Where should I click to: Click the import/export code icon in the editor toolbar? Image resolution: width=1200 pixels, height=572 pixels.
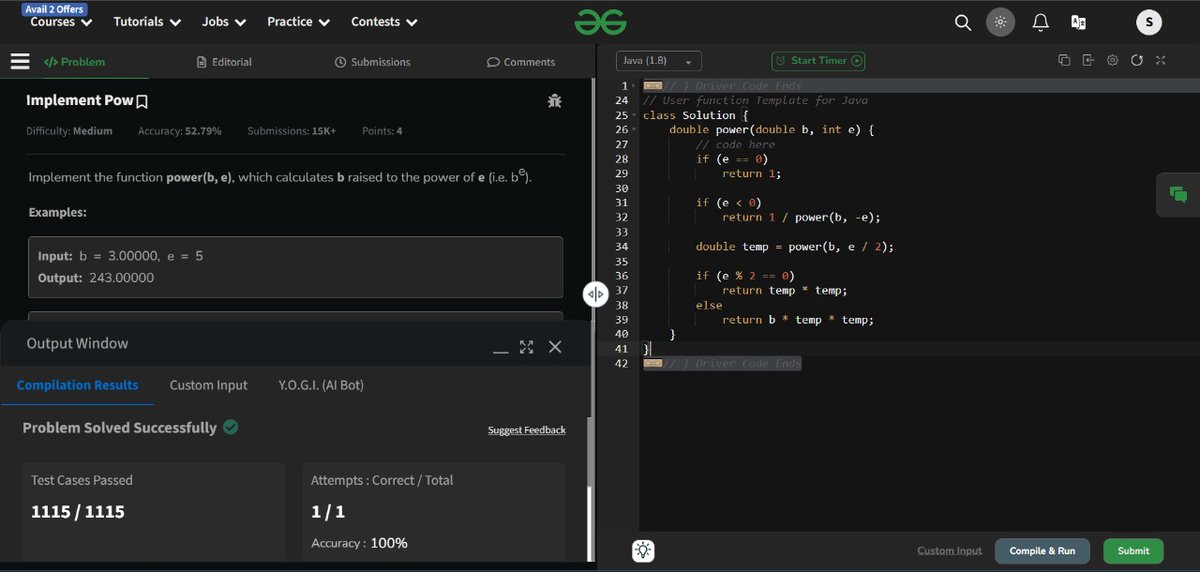click(x=1088, y=61)
